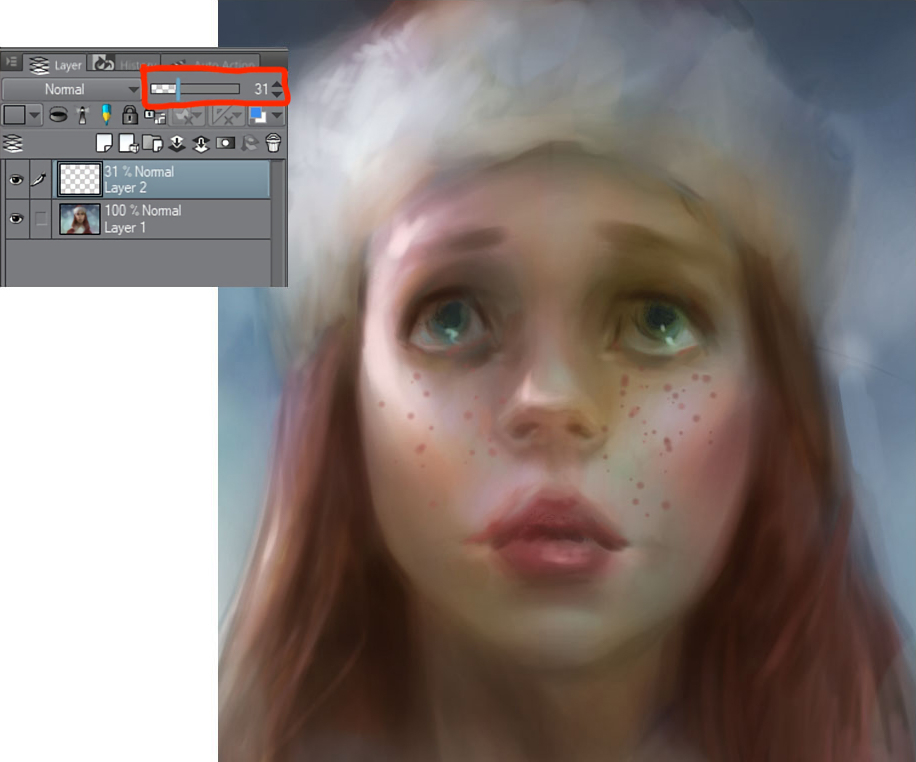Click the Lock Layer padlock icon
This screenshot has width=916, height=762.
click(130, 115)
